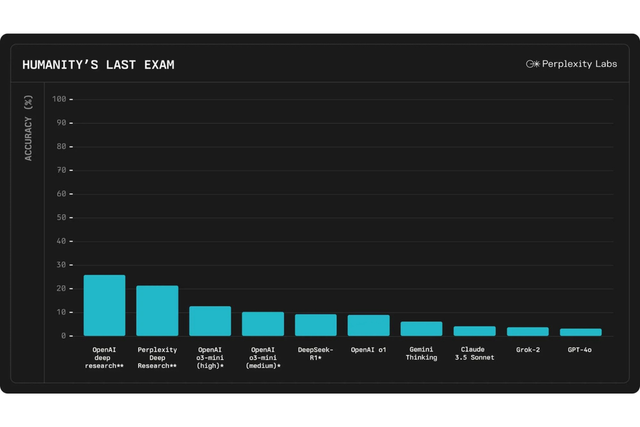Click the DeepSeek-R1 bar
Screen dimensions: 640x427
click(316, 325)
